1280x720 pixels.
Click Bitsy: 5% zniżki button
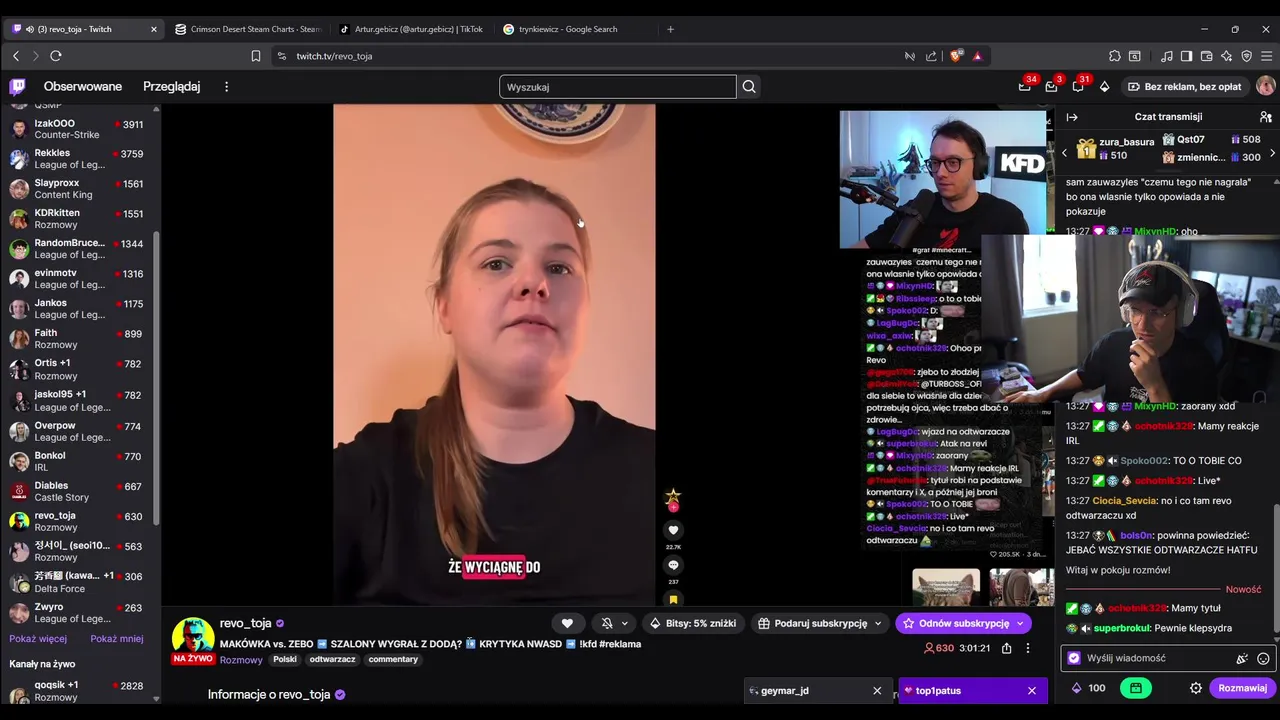693,623
